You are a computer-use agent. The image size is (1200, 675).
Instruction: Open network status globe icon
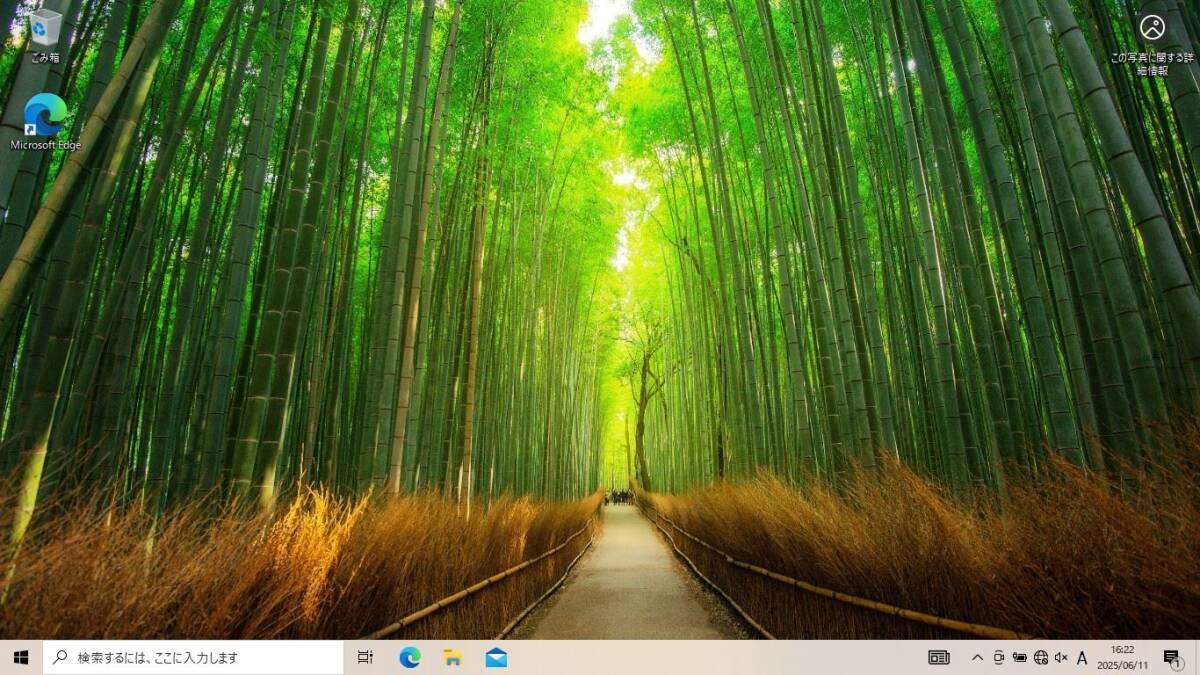tap(1040, 657)
